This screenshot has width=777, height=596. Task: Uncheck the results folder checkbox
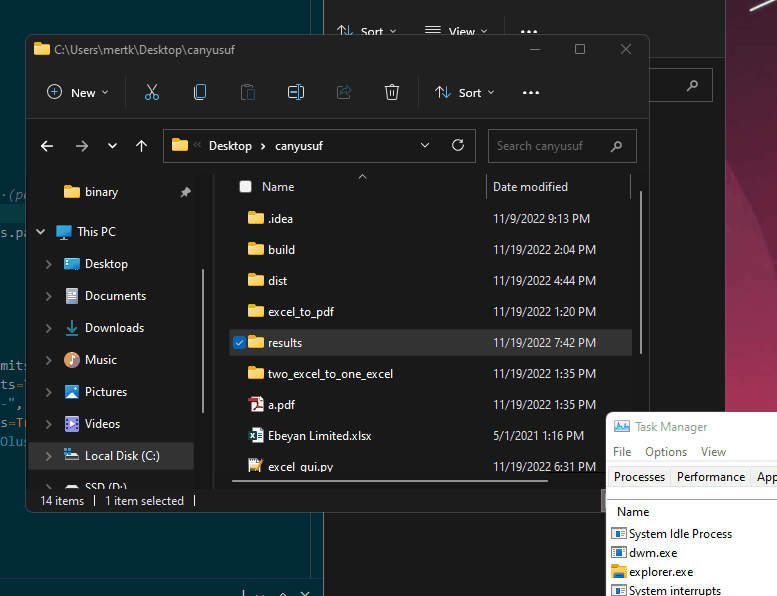[x=239, y=343]
